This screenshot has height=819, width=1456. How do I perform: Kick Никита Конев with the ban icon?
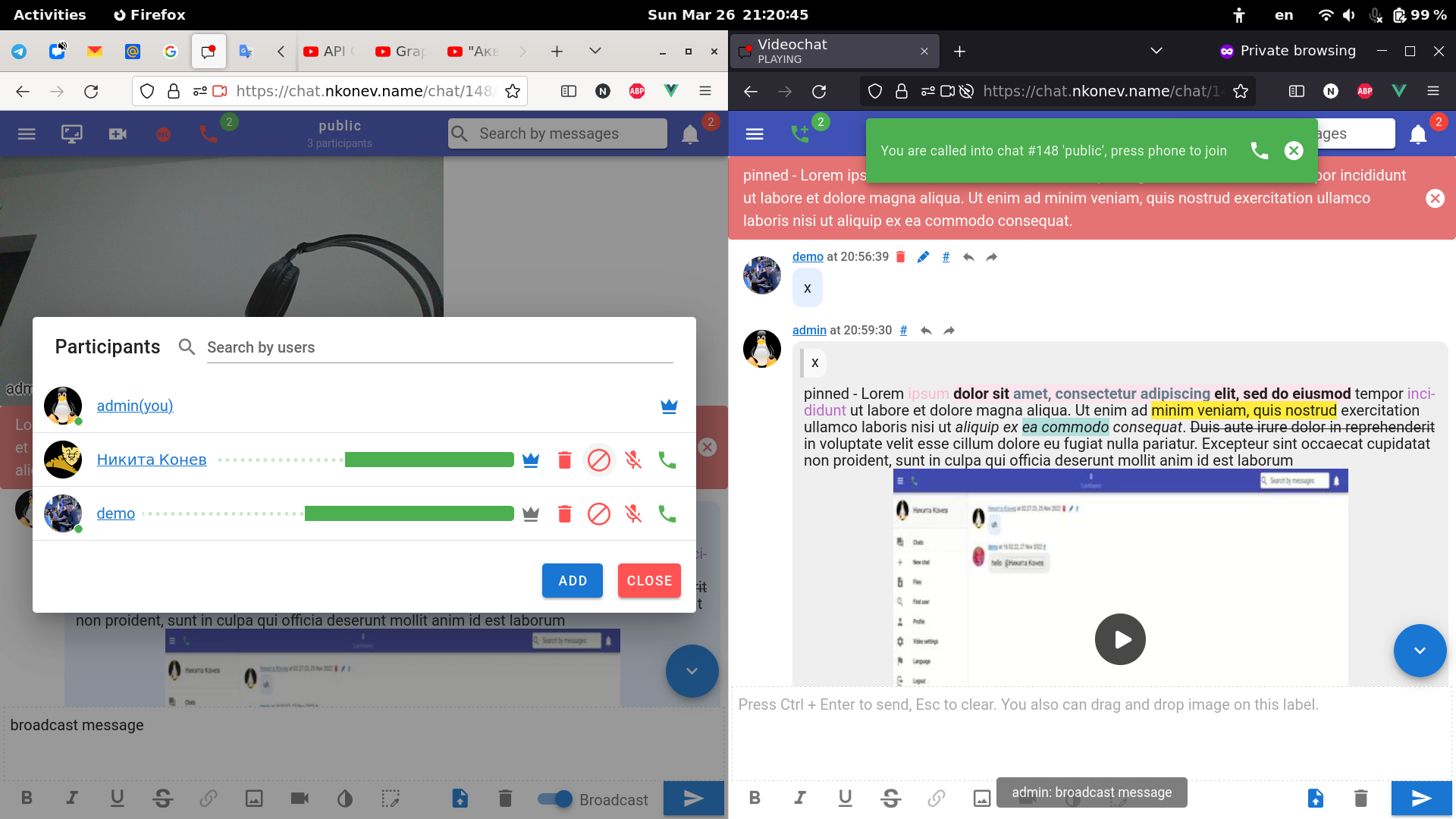tap(598, 460)
